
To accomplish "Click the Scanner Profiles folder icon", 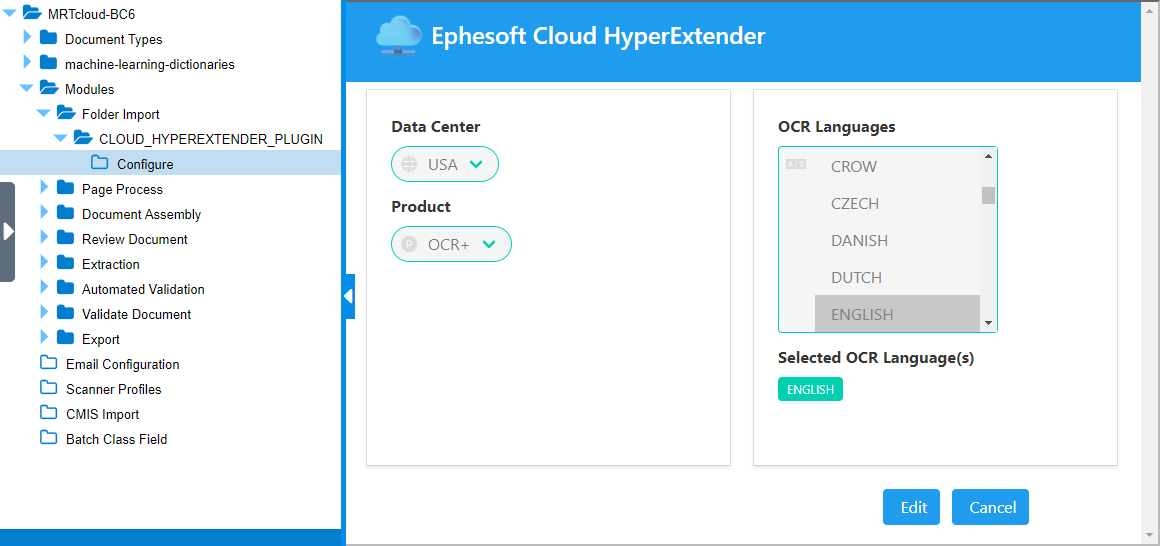I will 49,388.
